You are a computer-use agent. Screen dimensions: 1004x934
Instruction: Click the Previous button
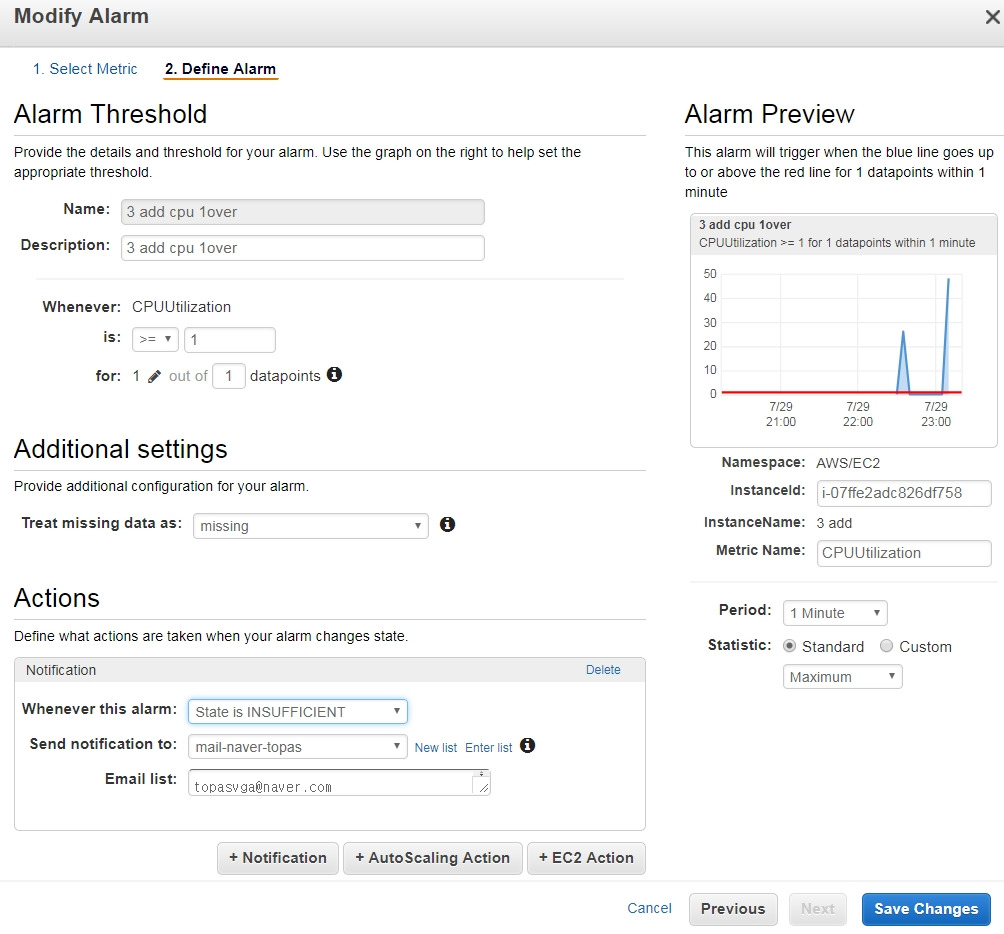click(733, 909)
